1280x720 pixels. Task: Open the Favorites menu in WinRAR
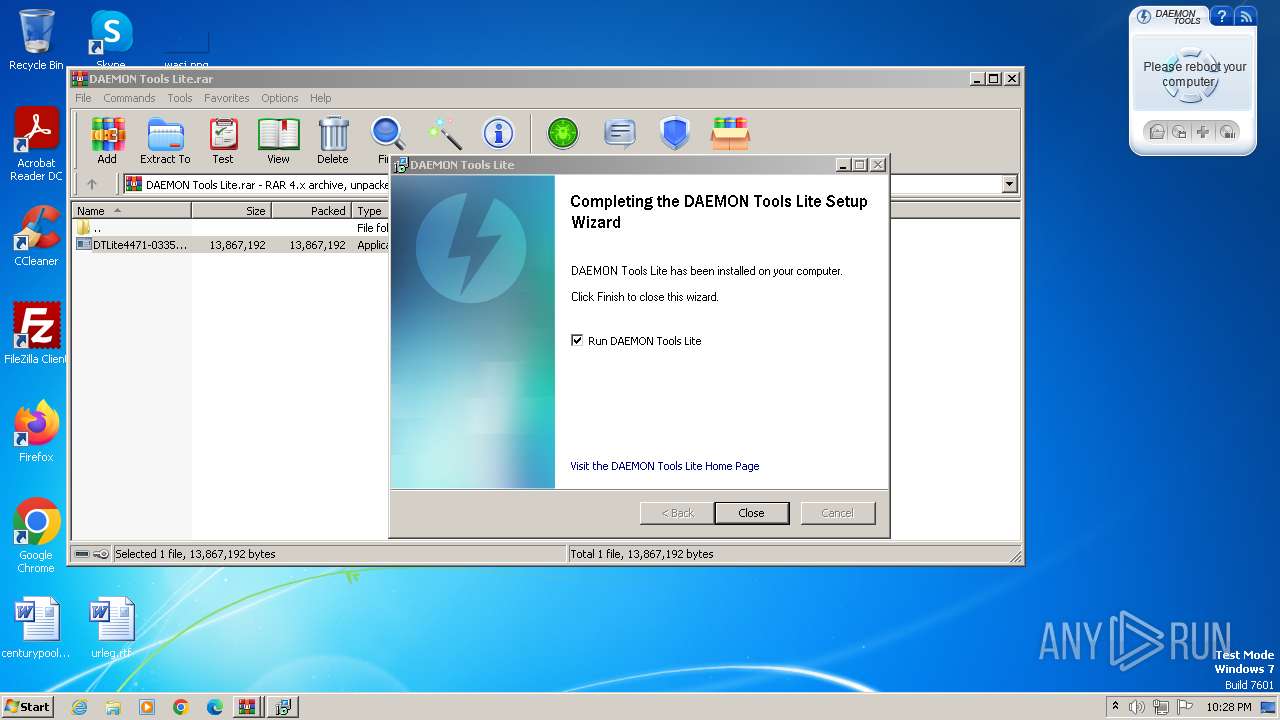pos(227,98)
